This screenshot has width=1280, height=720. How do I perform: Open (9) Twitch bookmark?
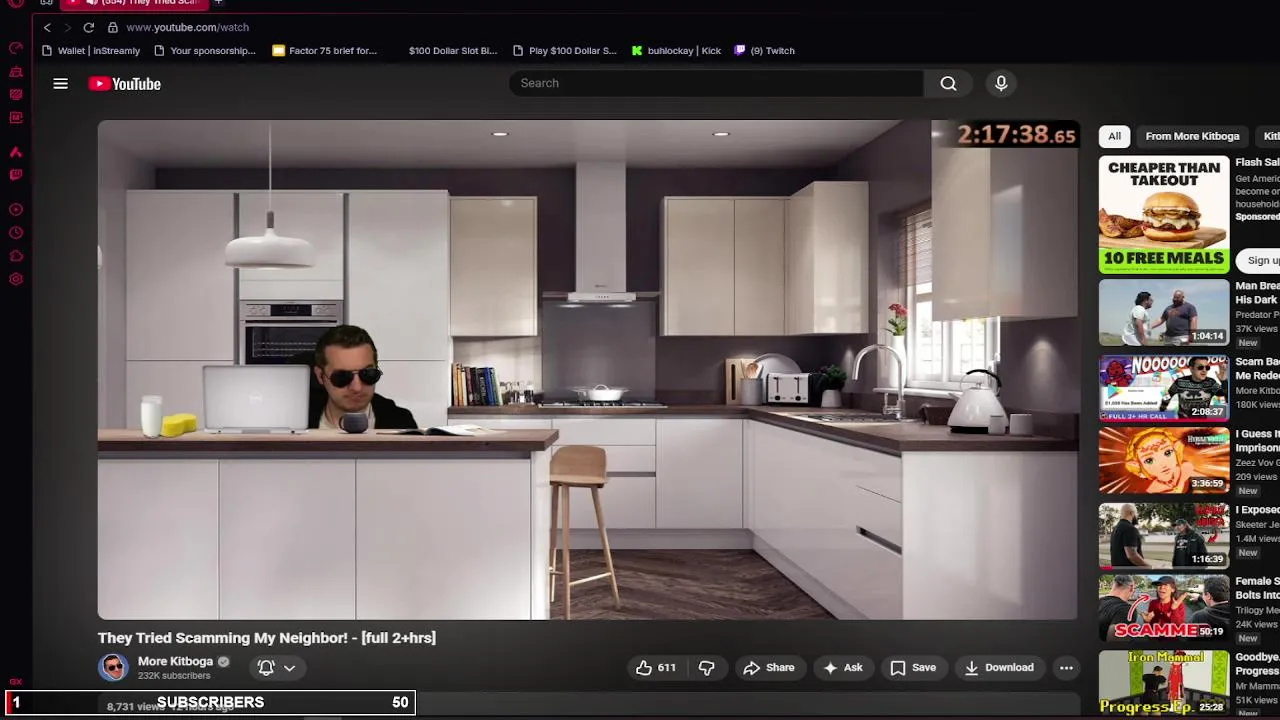(x=764, y=50)
